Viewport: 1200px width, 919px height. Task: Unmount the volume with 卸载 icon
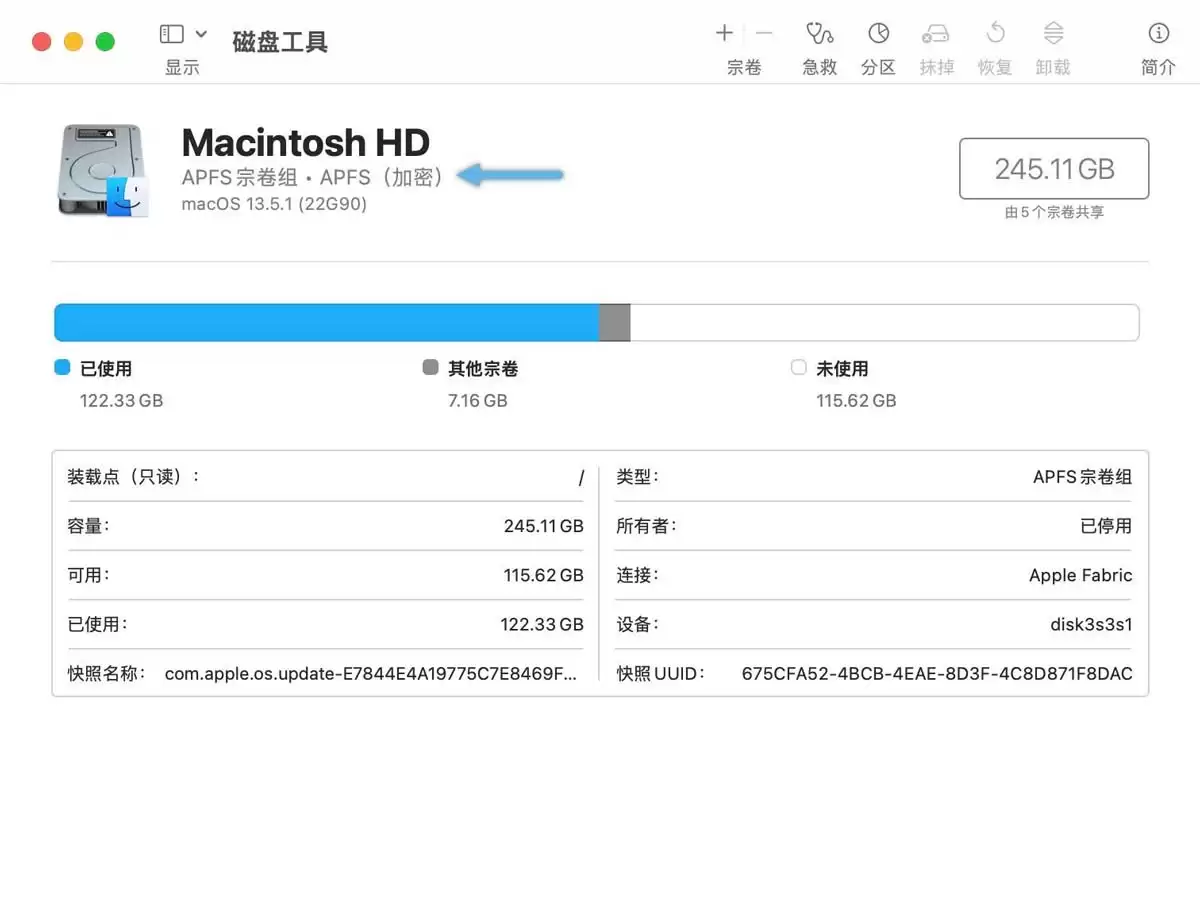coord(1053,42)
